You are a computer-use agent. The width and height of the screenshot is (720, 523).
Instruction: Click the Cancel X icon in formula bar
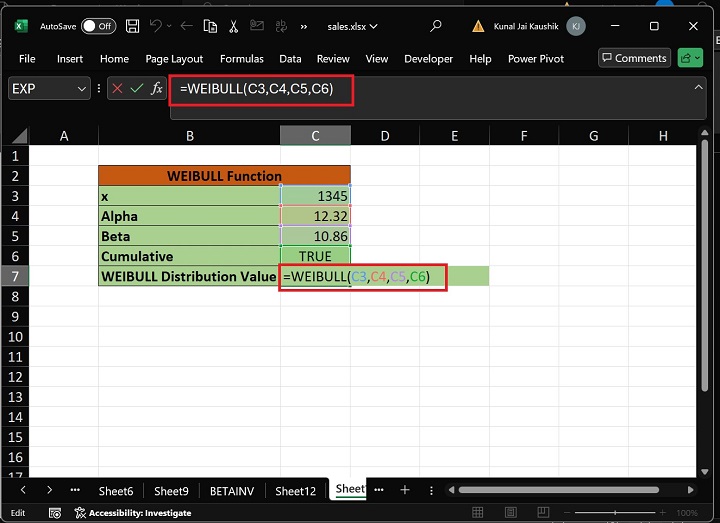pyautogui.click(x=117, y=88)
